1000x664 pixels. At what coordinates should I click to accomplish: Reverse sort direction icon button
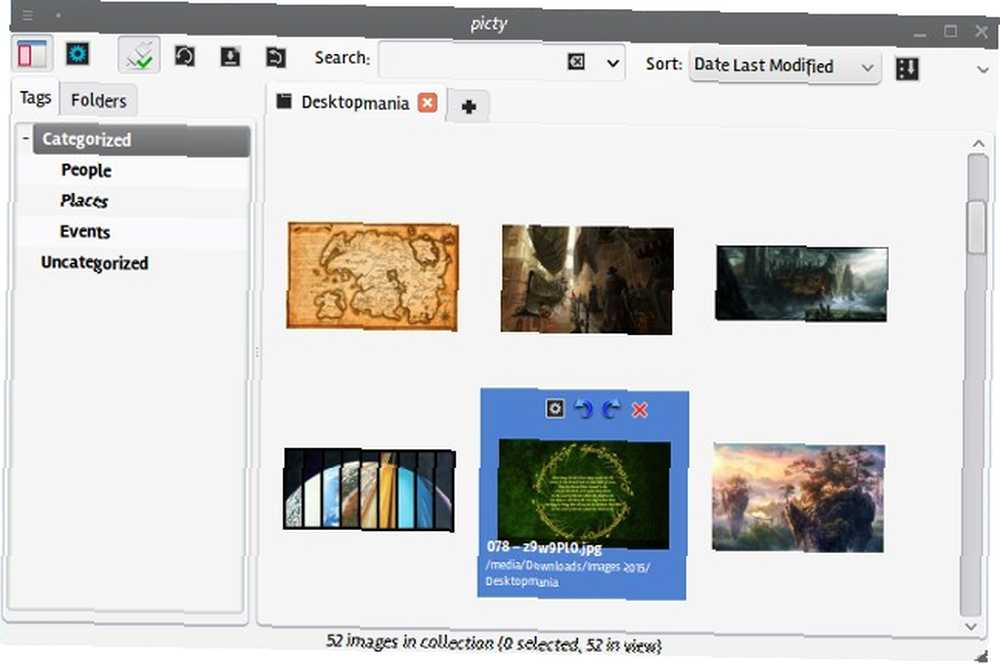(907, 68)
